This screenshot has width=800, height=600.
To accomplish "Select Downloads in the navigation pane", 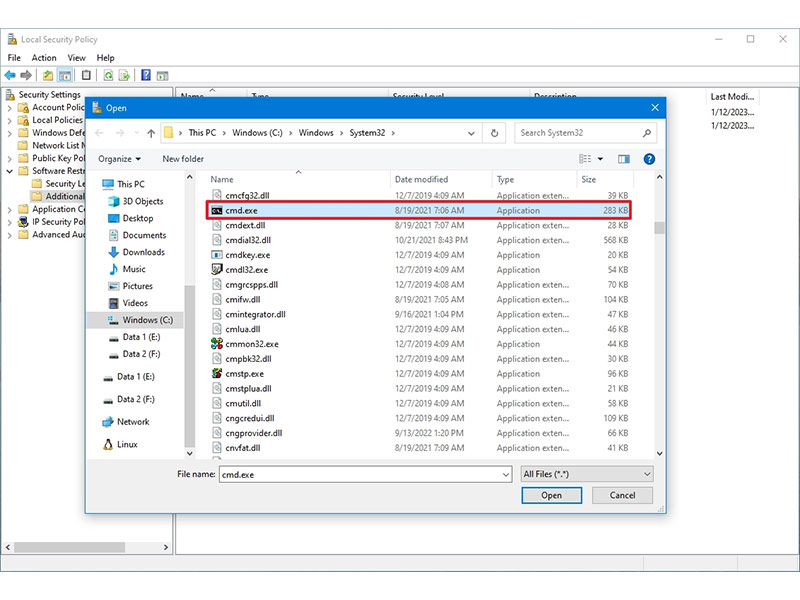I will (x=136, y=252).
